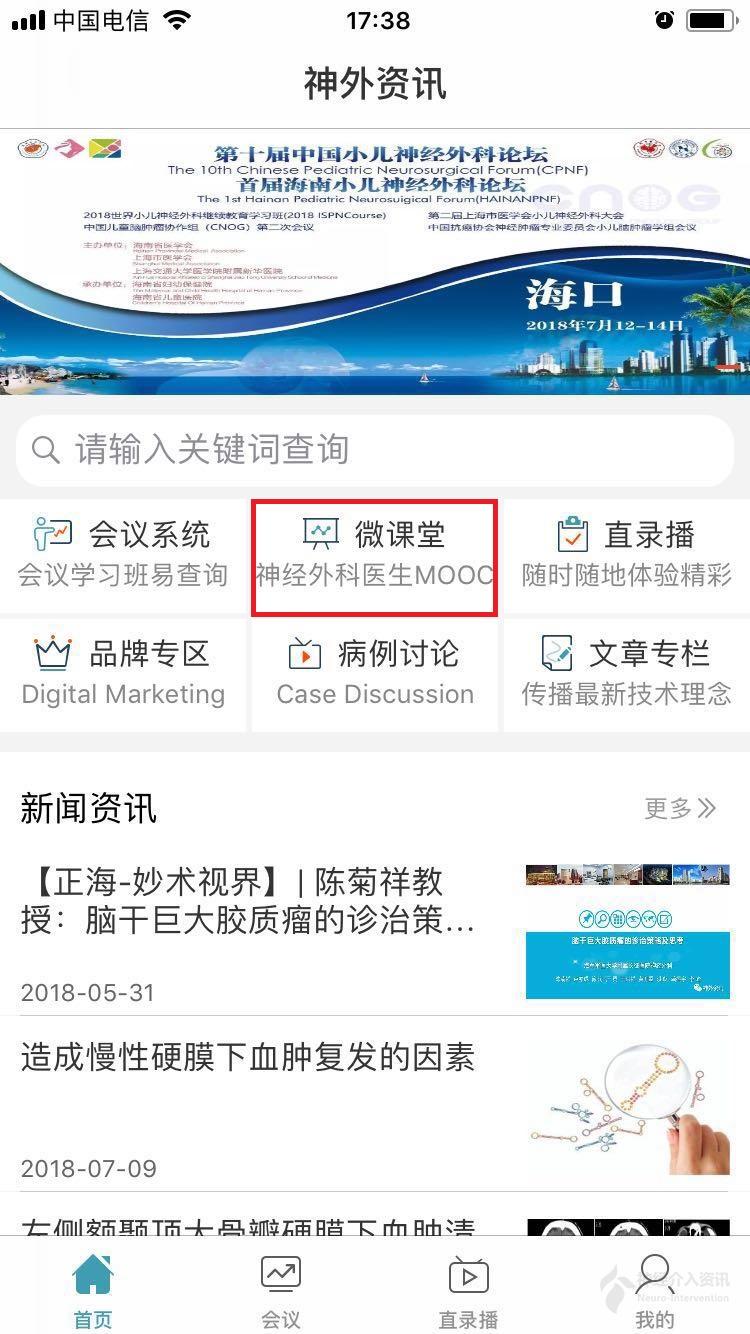Open article 脑干巨大胶质瘤的诊治策略
The height and width of the screenshot is (1334, 750).
click(248, 901)
